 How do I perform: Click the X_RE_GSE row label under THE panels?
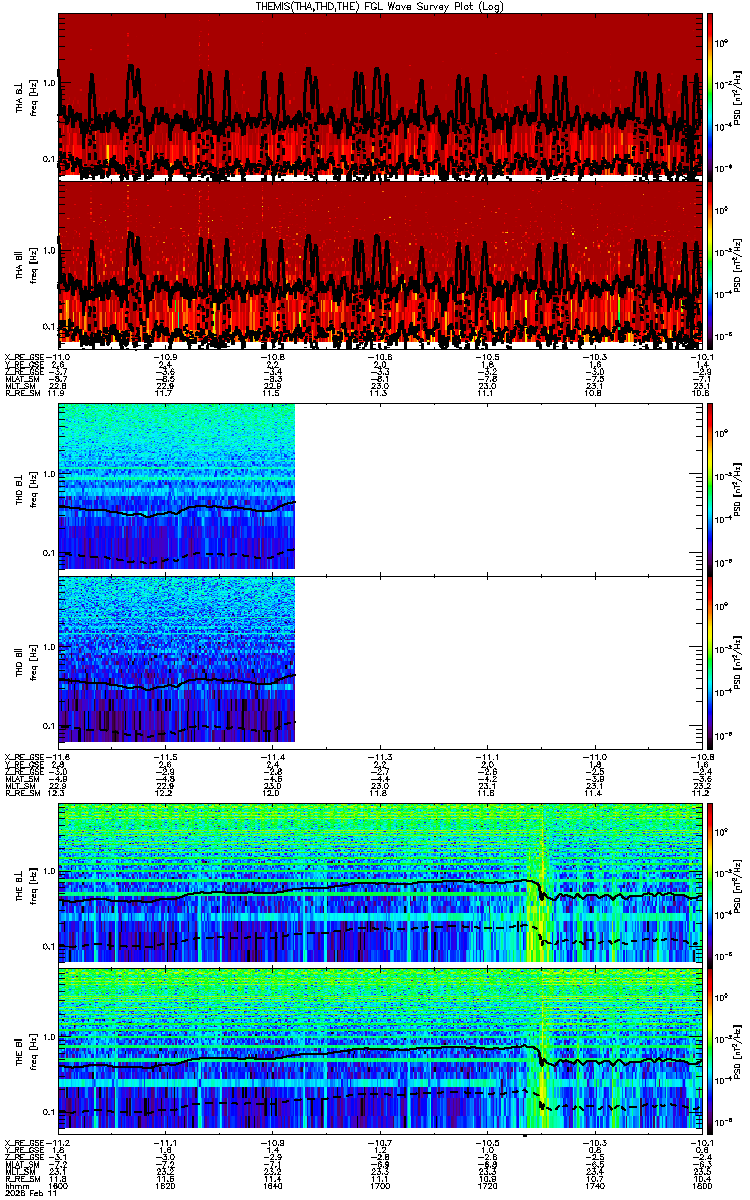tap(24, 1143)
